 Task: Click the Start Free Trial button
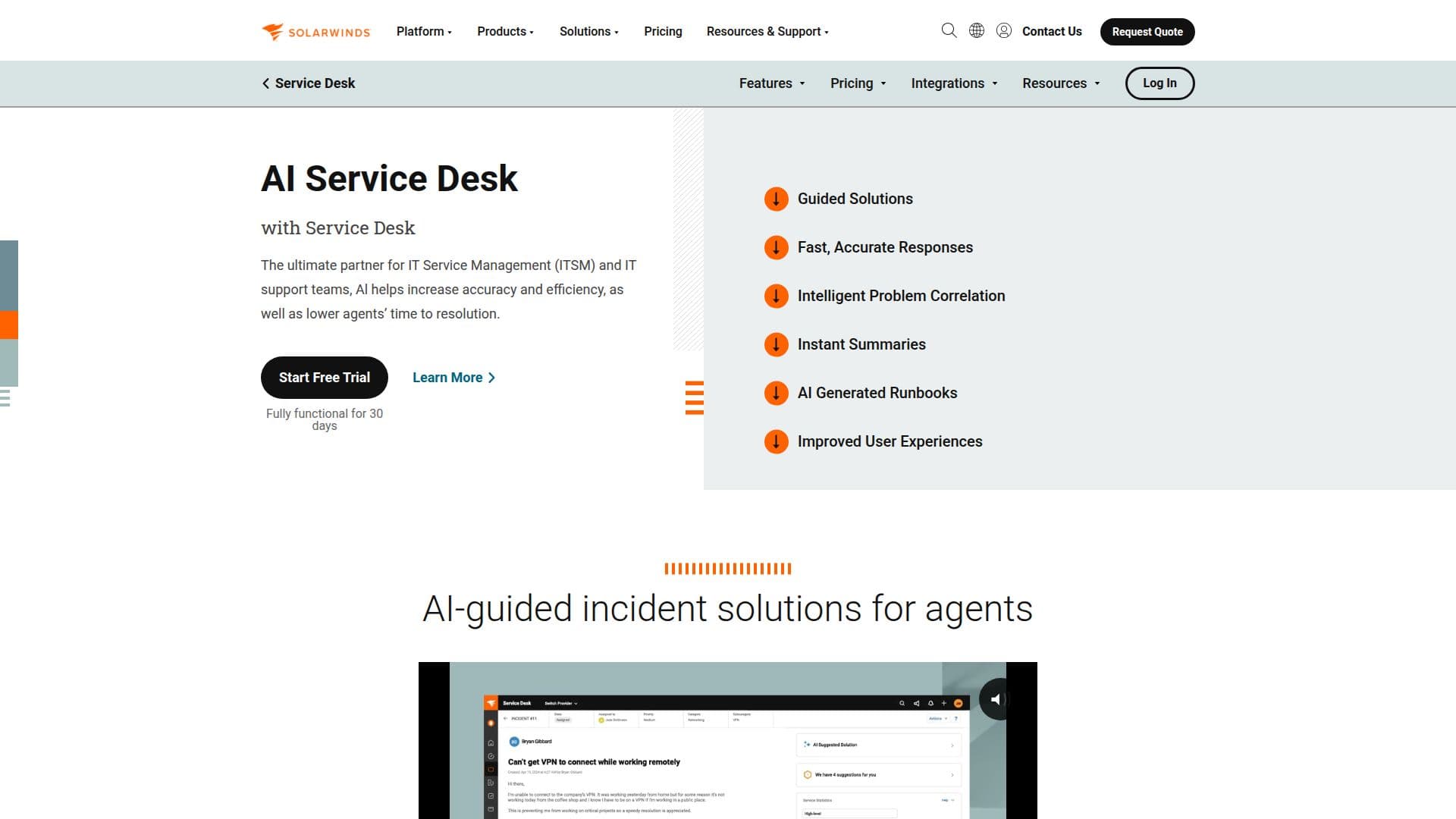[x=325, y=378]
